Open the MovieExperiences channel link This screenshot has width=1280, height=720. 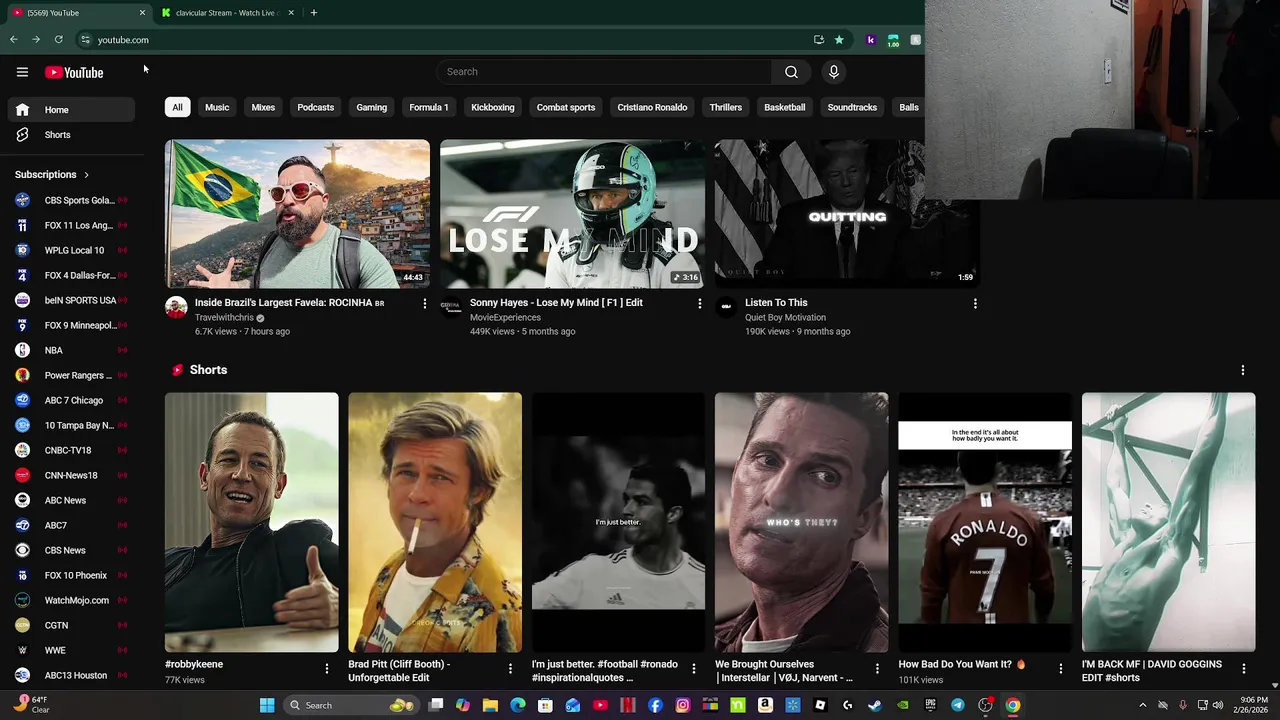[x=505, y=318]
